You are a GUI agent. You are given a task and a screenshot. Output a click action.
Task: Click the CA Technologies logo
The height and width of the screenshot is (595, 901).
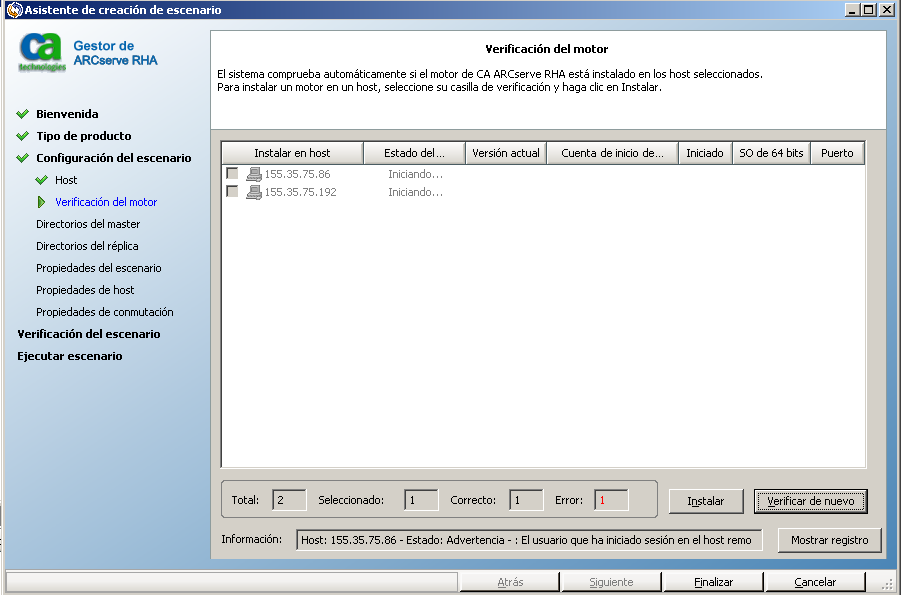click(x=41, y=53)
